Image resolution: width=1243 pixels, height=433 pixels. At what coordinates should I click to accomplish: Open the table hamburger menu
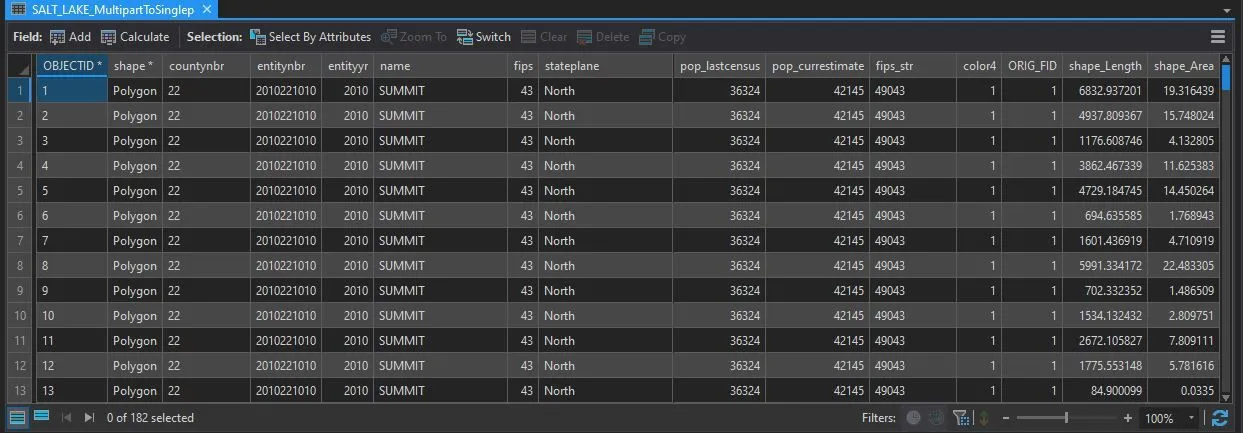point(1218,37)
